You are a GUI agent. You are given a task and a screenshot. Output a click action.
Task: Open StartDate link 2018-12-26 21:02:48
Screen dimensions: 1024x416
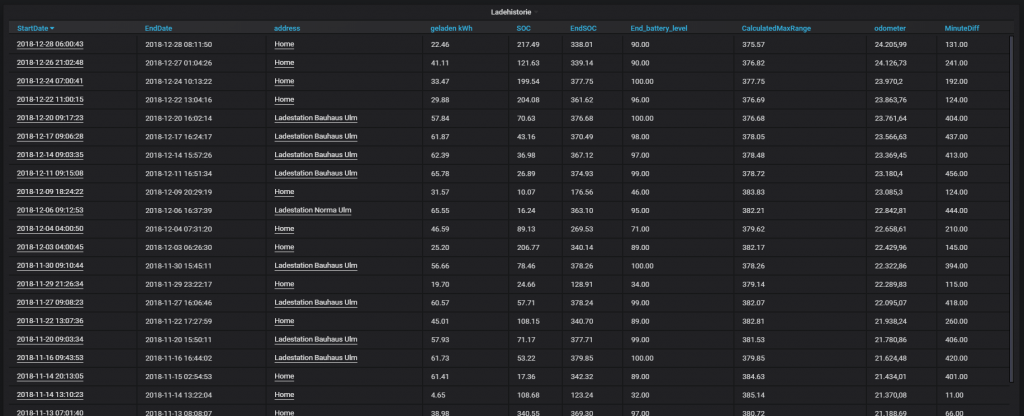click(x=50, y=63)
